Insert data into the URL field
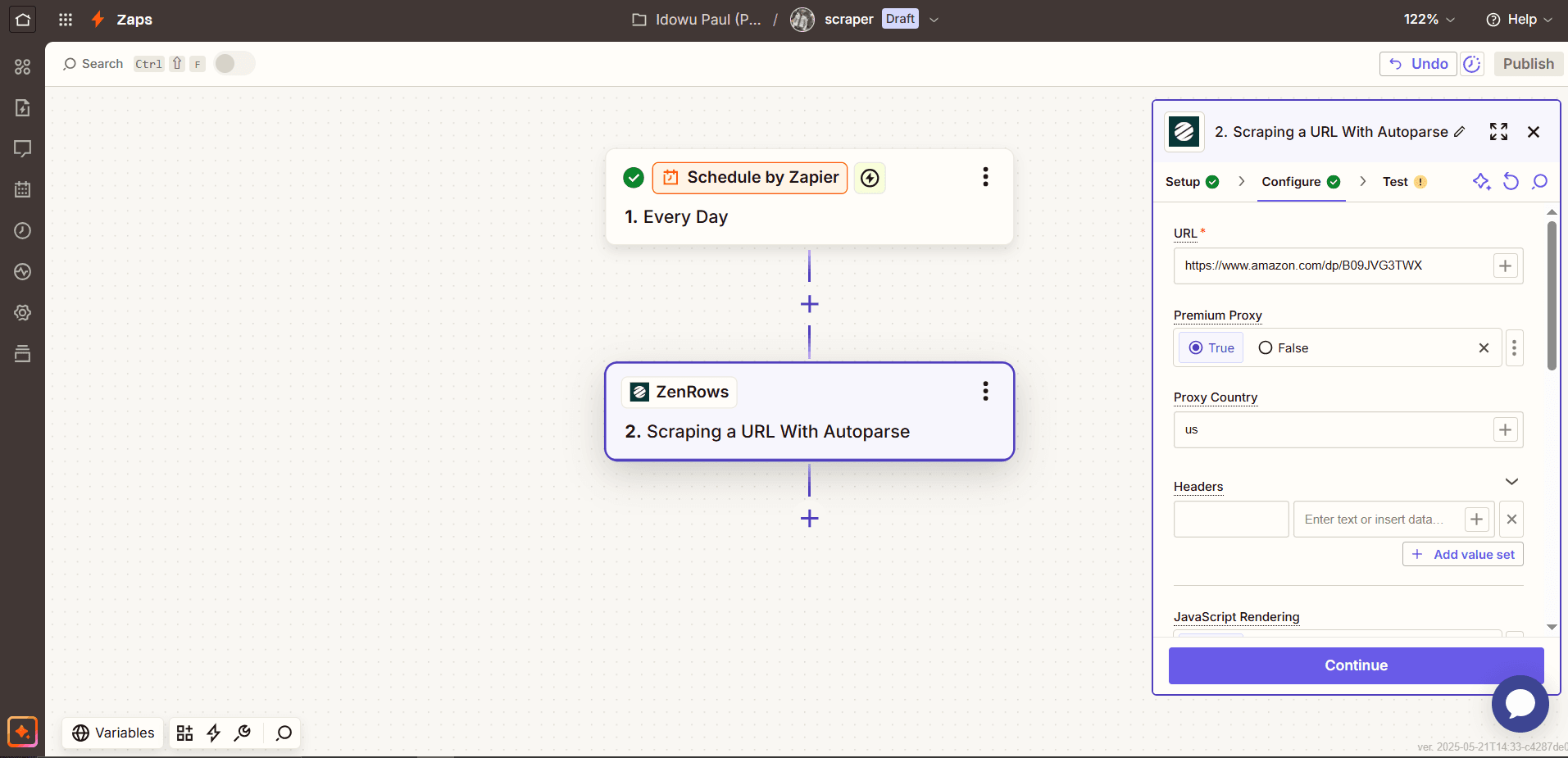Screen dimensions: 1568x758 [x=1505, y=266]
